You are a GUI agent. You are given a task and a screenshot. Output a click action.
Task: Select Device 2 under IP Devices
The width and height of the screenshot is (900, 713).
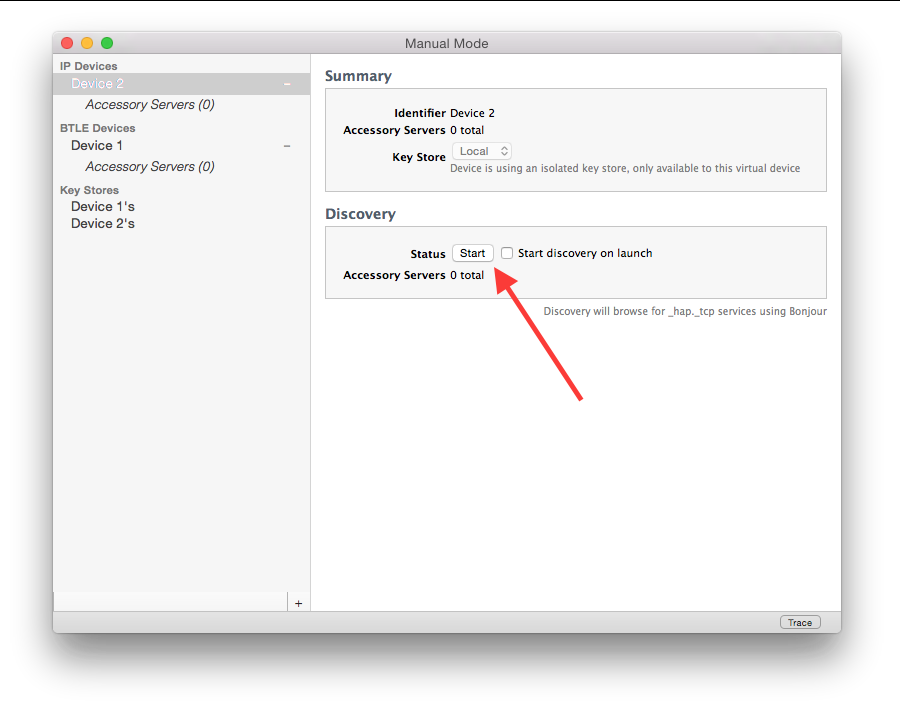(x=181, y=84)
